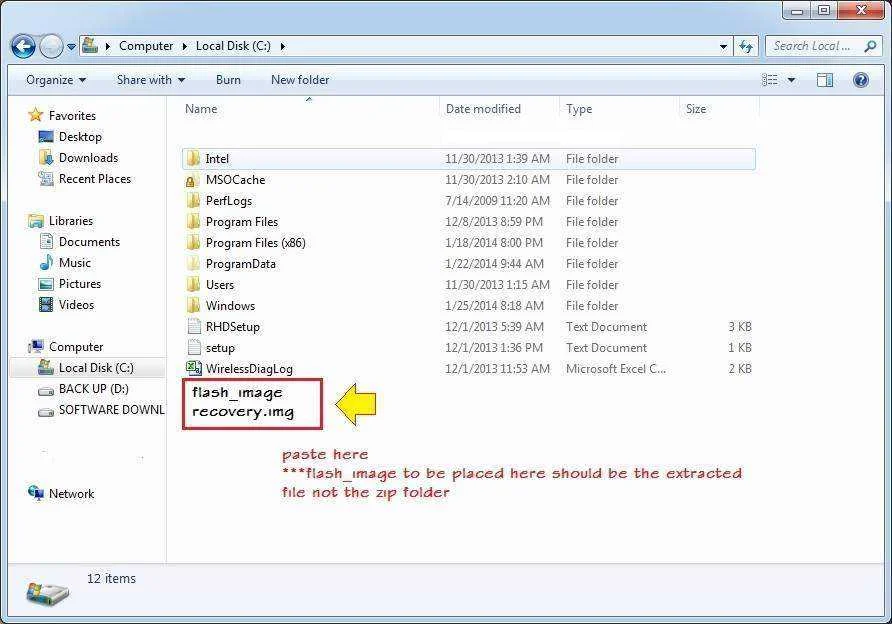
Task: Click the Burn toolbar button
Action: click(x=228, y=80)
